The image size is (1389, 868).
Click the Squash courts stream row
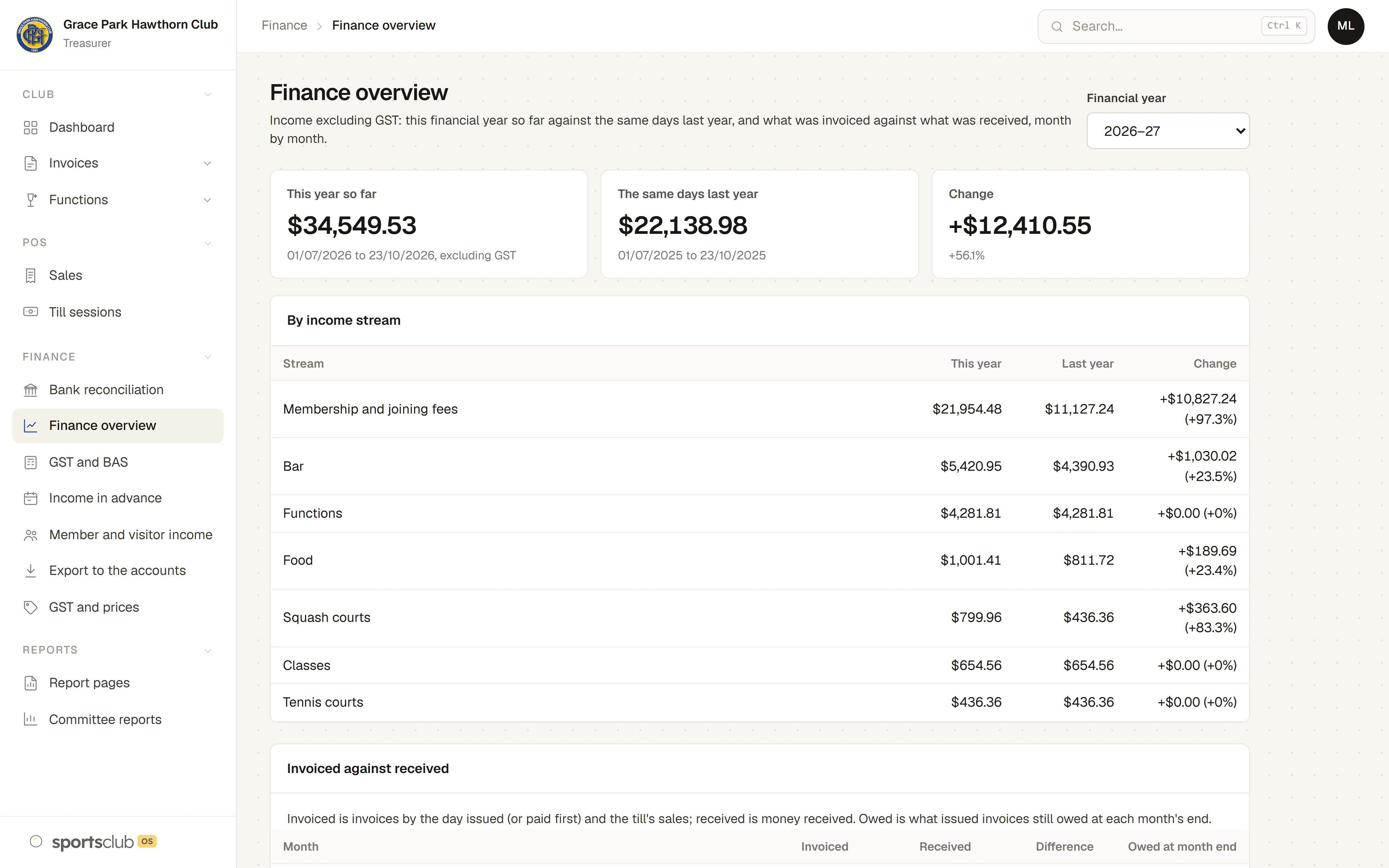tap(760, 618)
